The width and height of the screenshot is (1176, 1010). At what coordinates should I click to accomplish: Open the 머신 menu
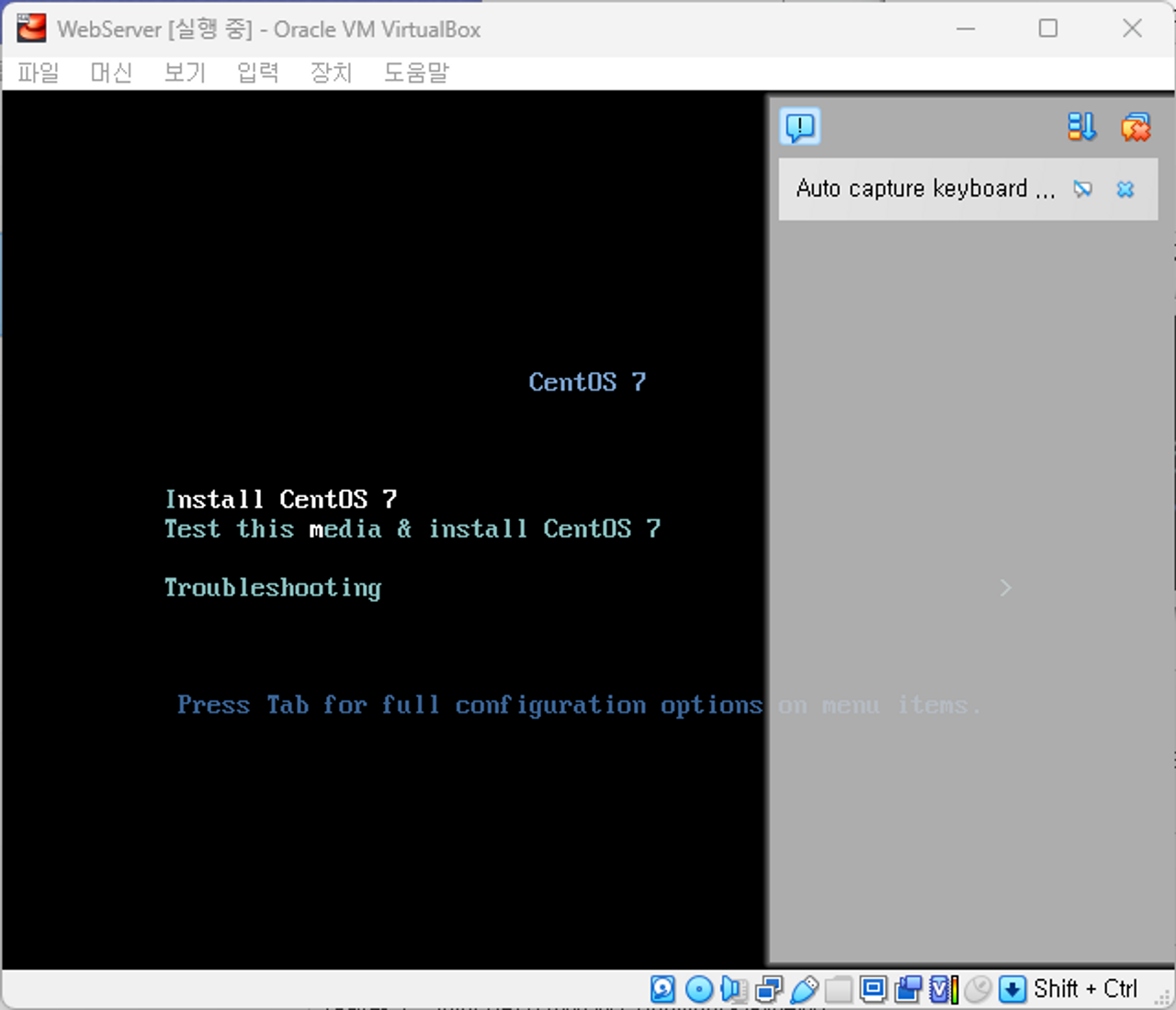[x=111, y=73]
